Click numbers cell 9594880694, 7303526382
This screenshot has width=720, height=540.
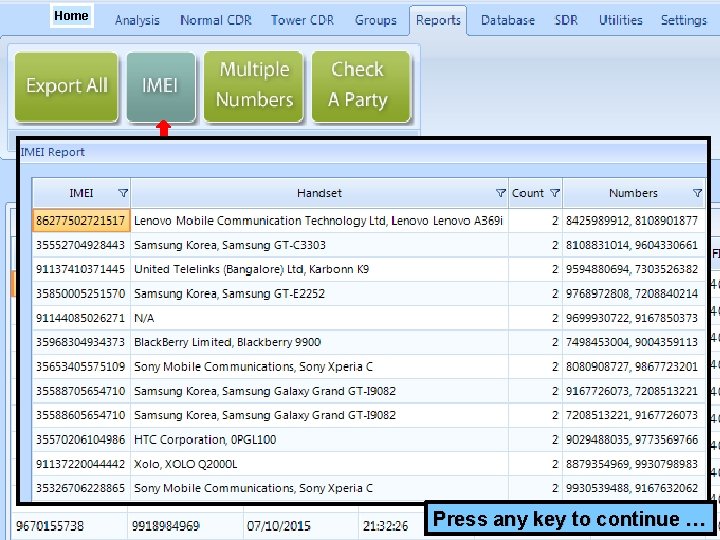tap(634, 269)
